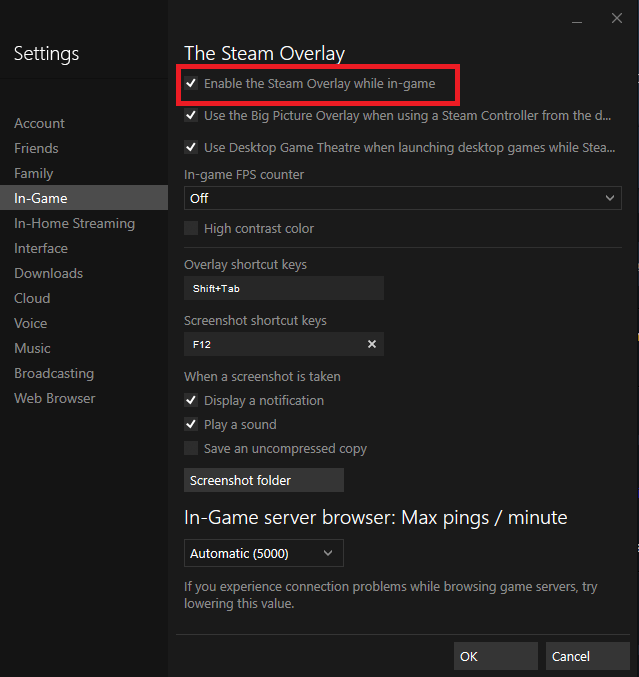Select Broadcasting in the sidebar
639x677 pixels.
point(54,374)
